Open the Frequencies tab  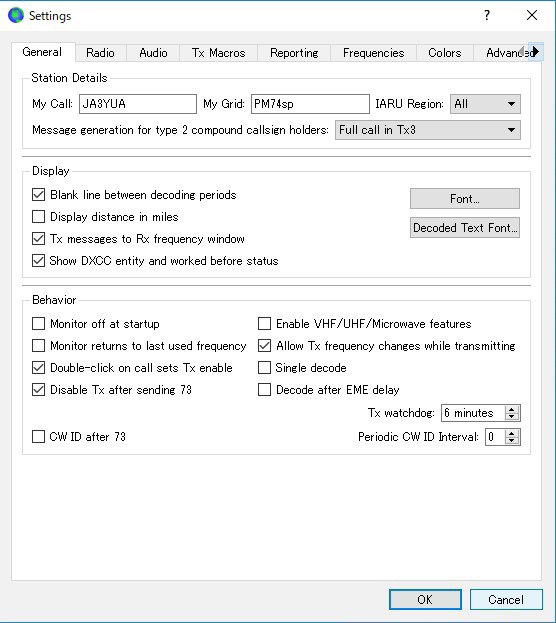point(374,53)
